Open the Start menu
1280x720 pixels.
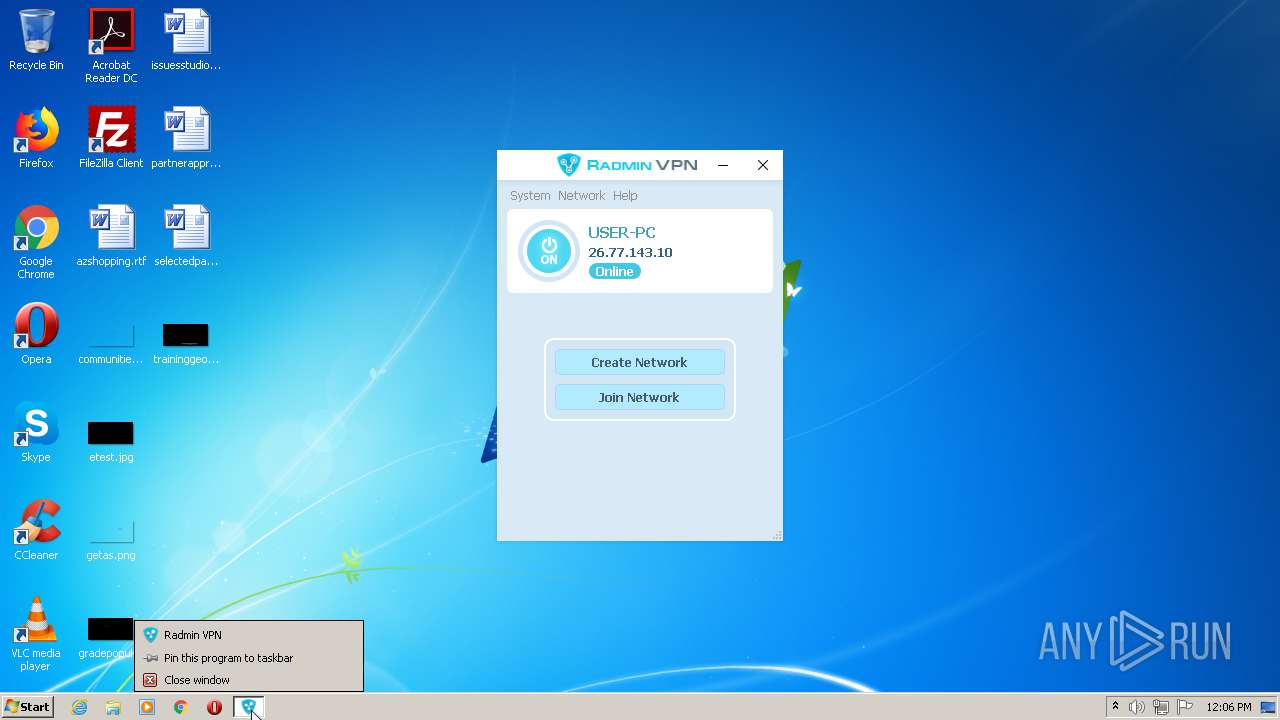click(x=27, y=707)
